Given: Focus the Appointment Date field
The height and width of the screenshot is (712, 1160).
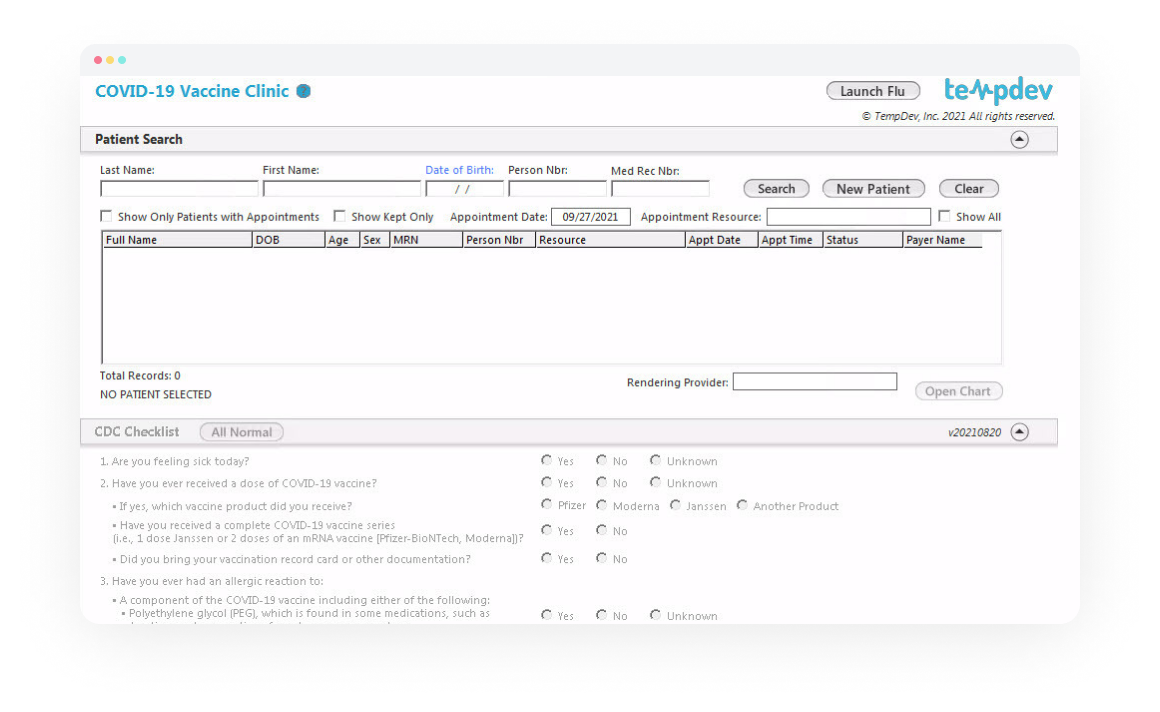Looking at the screenshot, I should coord(590,217).
